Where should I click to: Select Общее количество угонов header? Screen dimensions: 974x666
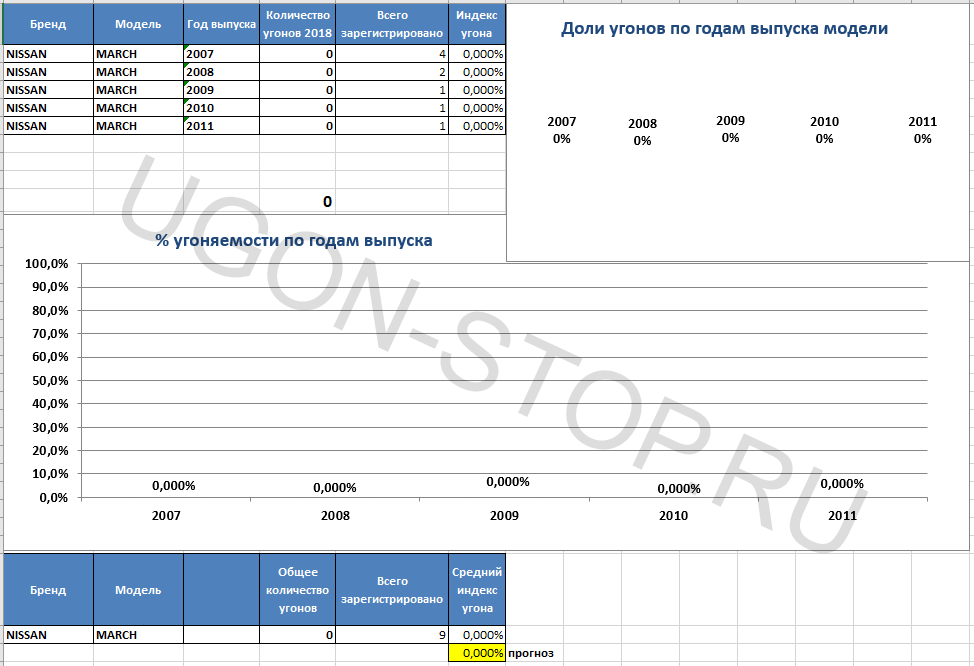[298, 590]
